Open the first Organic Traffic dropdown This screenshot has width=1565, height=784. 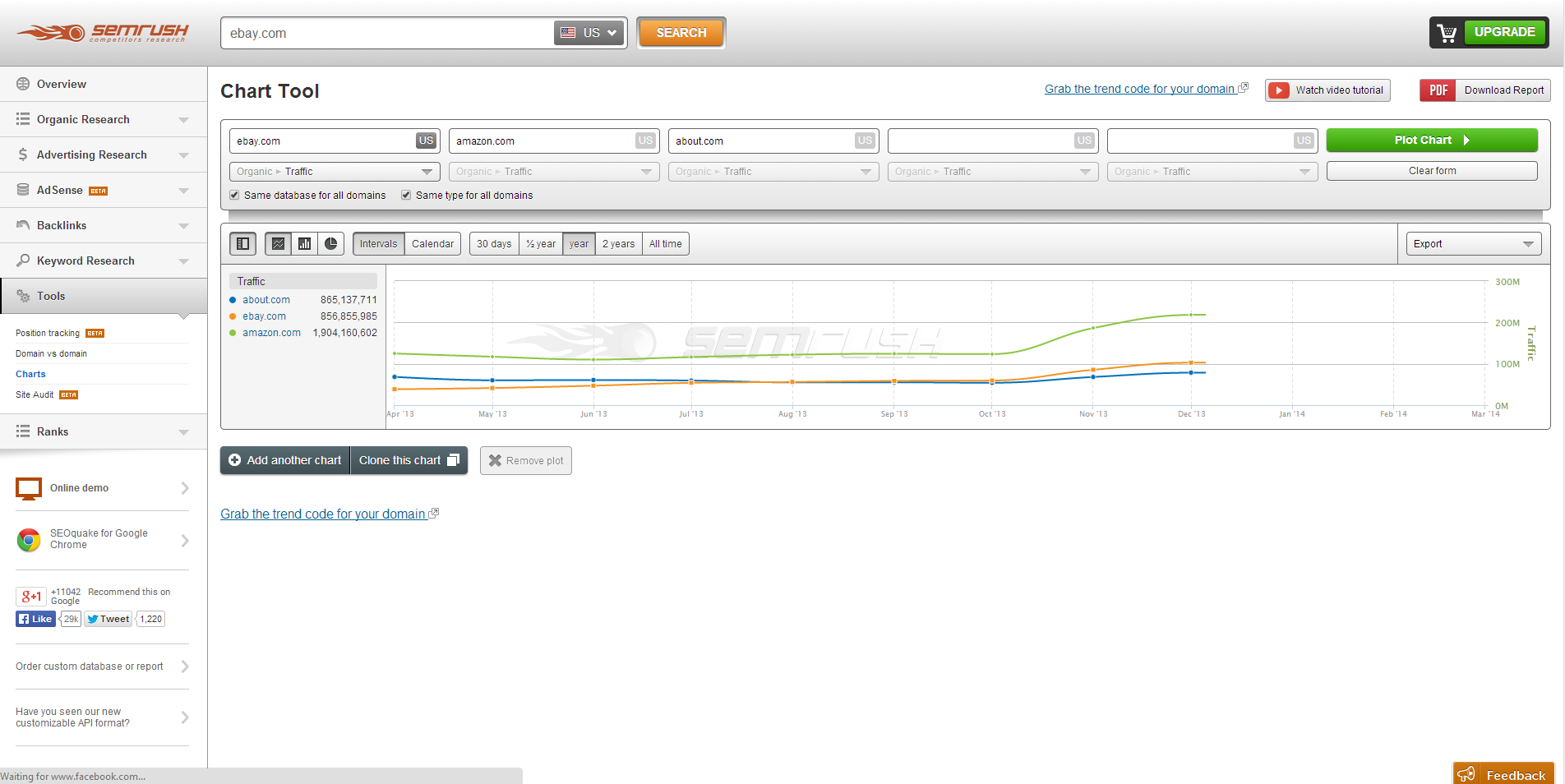point(335,172)
